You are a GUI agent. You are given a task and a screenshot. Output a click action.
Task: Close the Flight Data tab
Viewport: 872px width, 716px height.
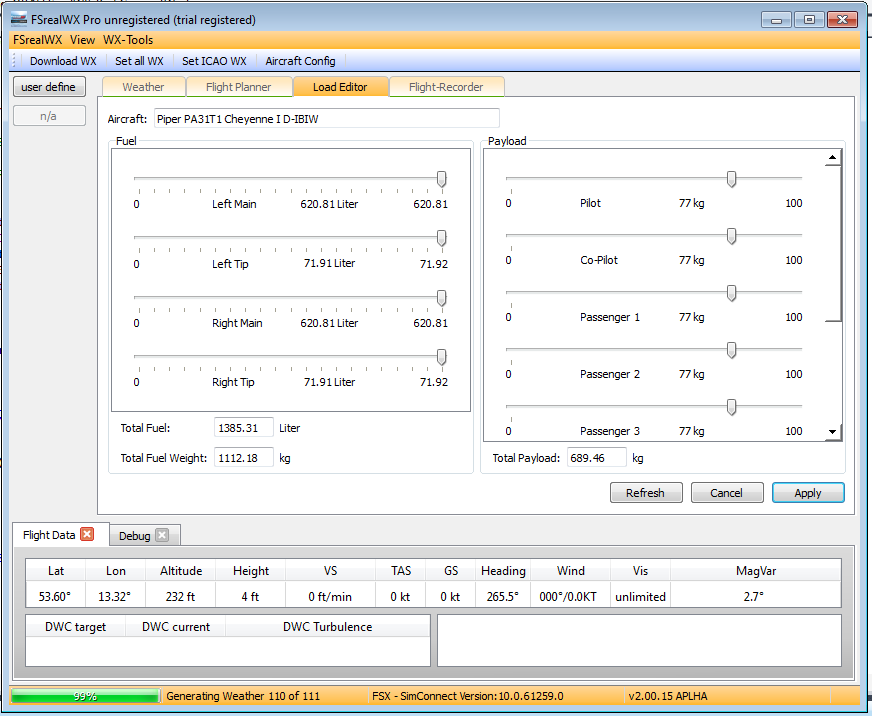[x=87, y=535]
